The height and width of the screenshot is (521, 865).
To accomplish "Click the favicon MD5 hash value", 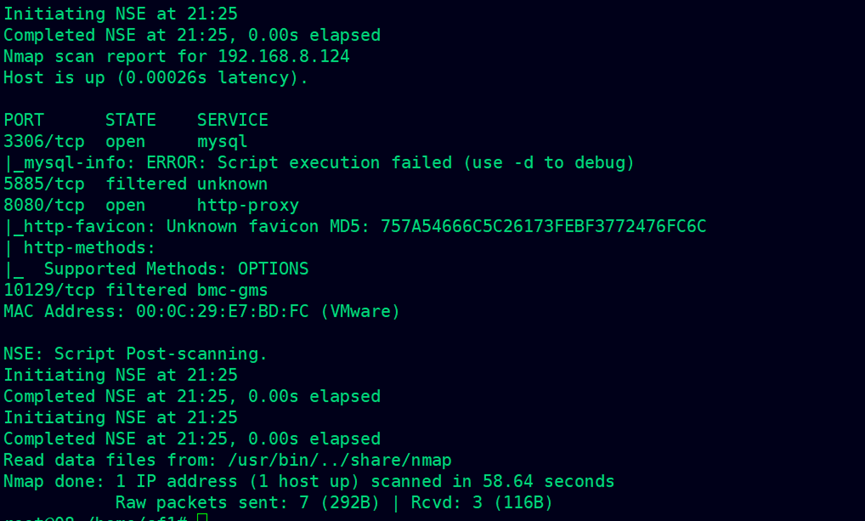I will click(x=543, y=226).
